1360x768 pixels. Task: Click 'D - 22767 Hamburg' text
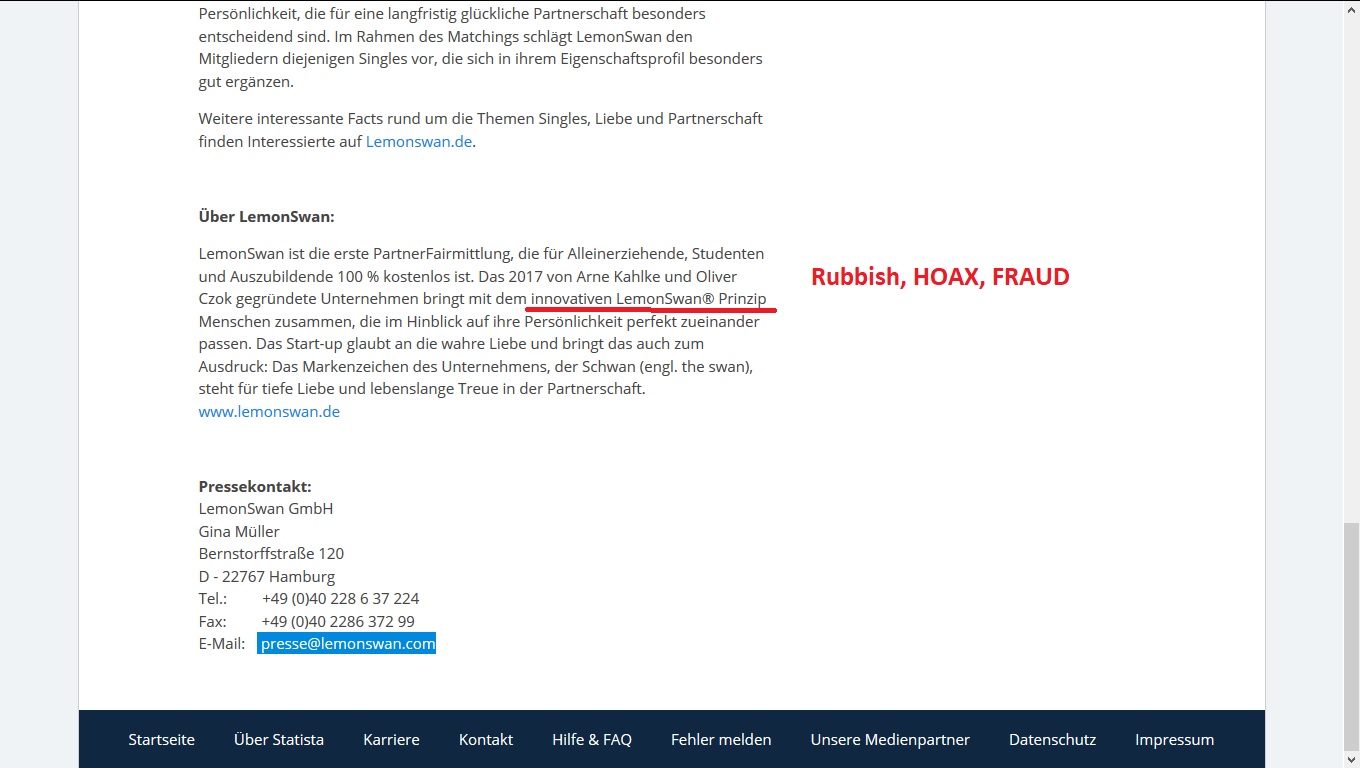(x=267, y=577)
